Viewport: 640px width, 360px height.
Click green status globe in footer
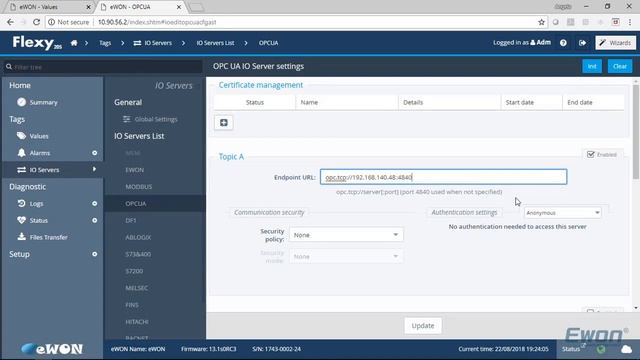pyautogui.click(x=601, y=349)
